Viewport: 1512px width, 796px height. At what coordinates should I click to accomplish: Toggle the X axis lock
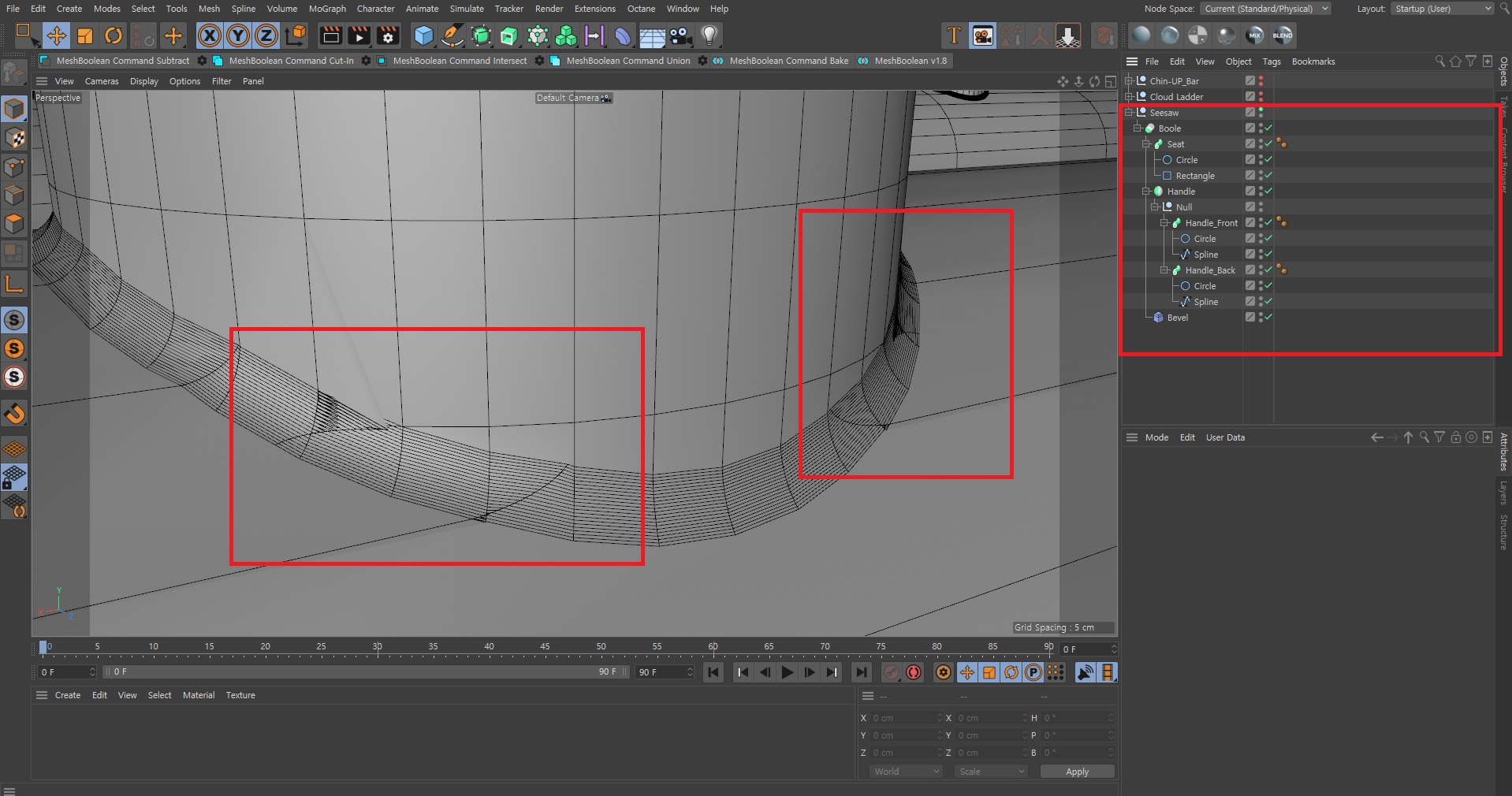pos(209,35)
